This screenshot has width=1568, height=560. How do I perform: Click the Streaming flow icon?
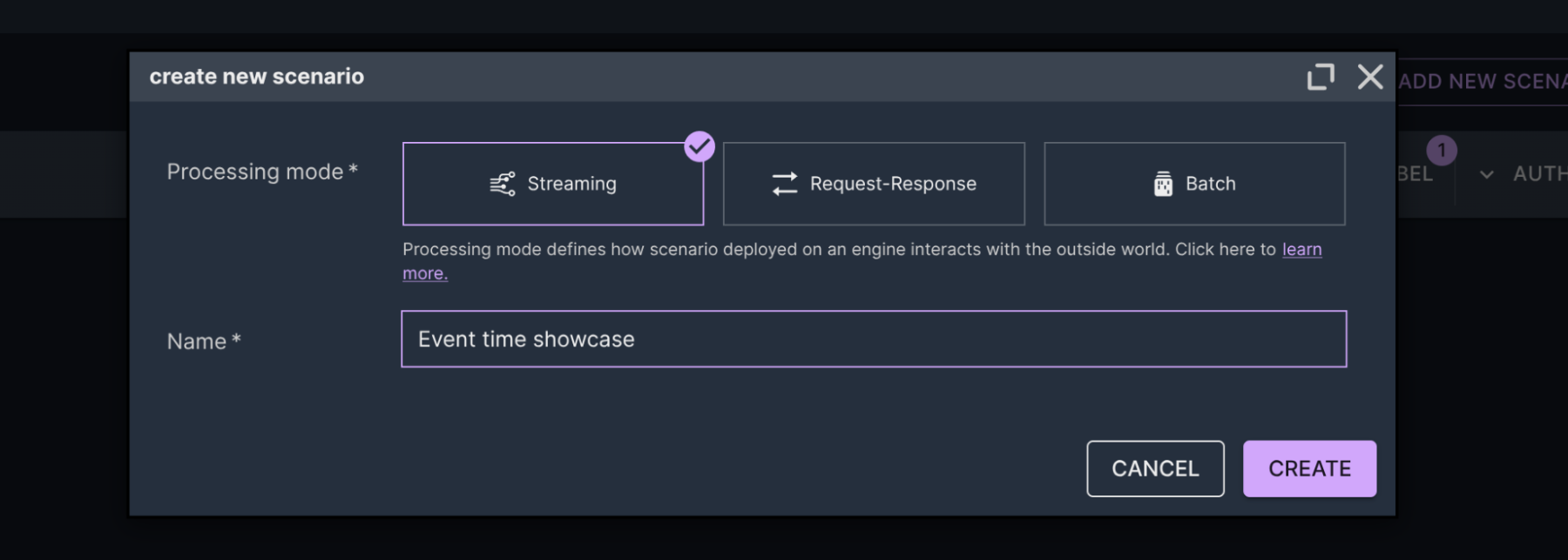(x=503, y=184)
